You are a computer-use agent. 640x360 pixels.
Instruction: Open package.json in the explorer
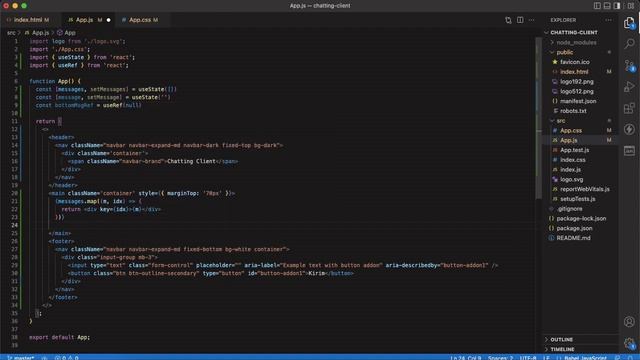coord(574,229)
